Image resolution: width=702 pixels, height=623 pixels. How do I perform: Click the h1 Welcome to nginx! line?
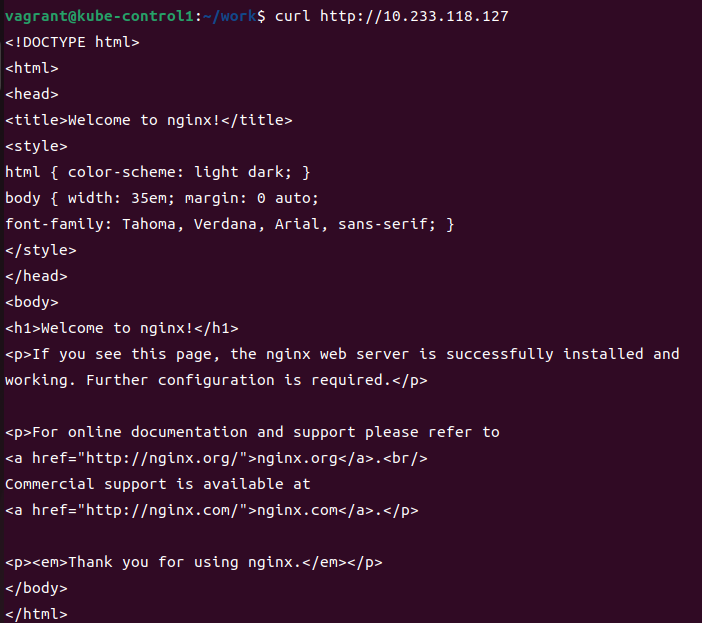point(122,328)
